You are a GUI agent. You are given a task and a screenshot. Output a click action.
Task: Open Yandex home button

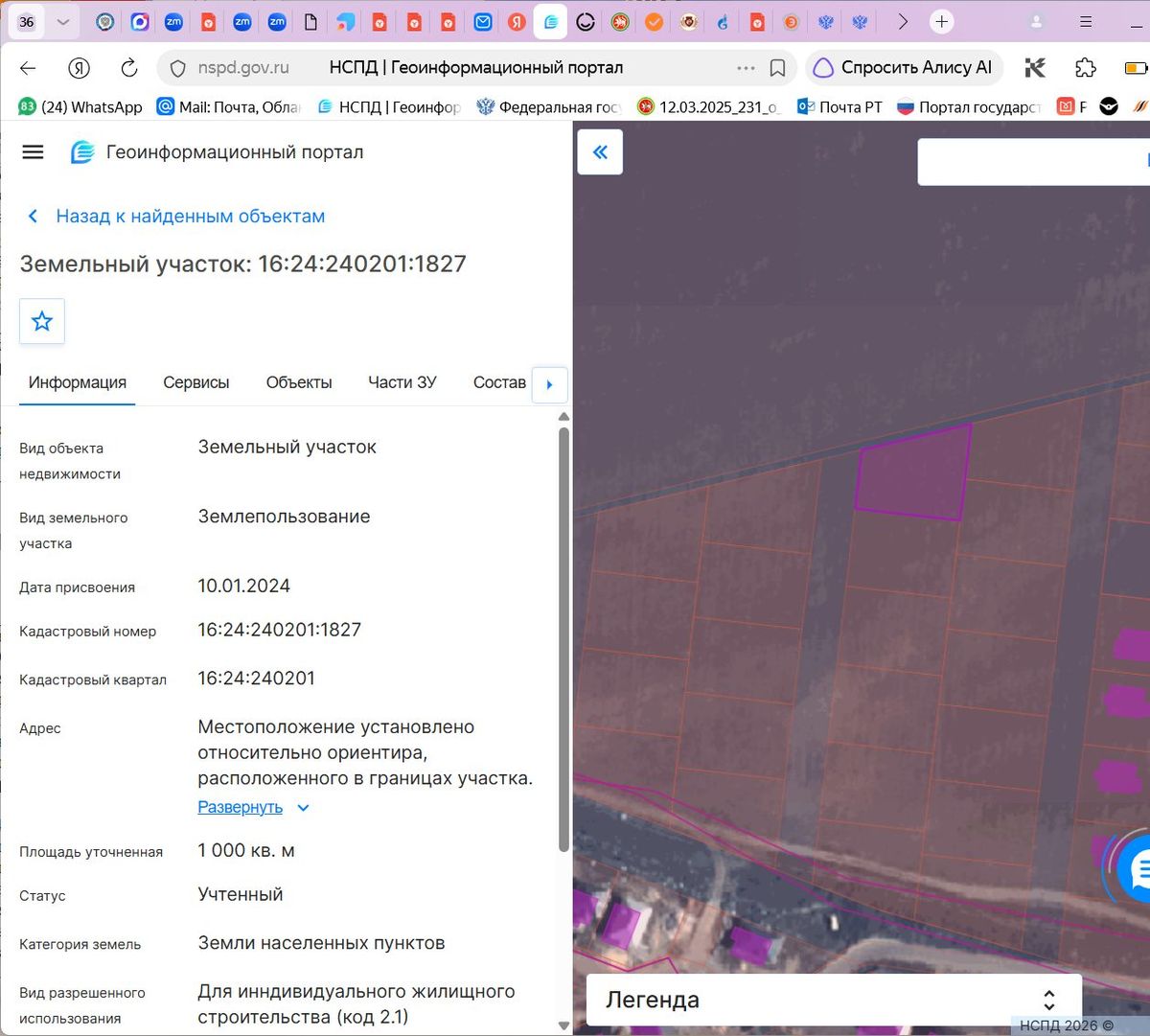click(80, 68)
